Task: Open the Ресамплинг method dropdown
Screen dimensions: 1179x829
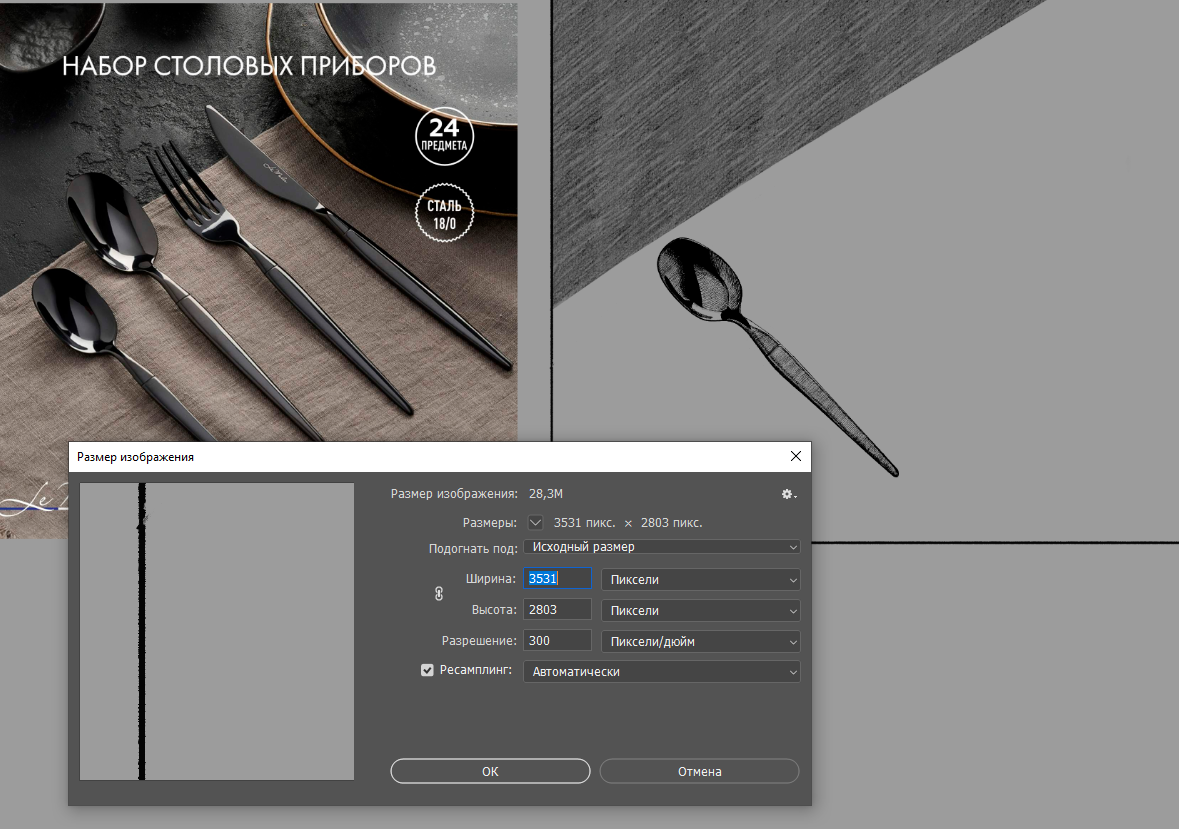Action: tap(662, 672)
